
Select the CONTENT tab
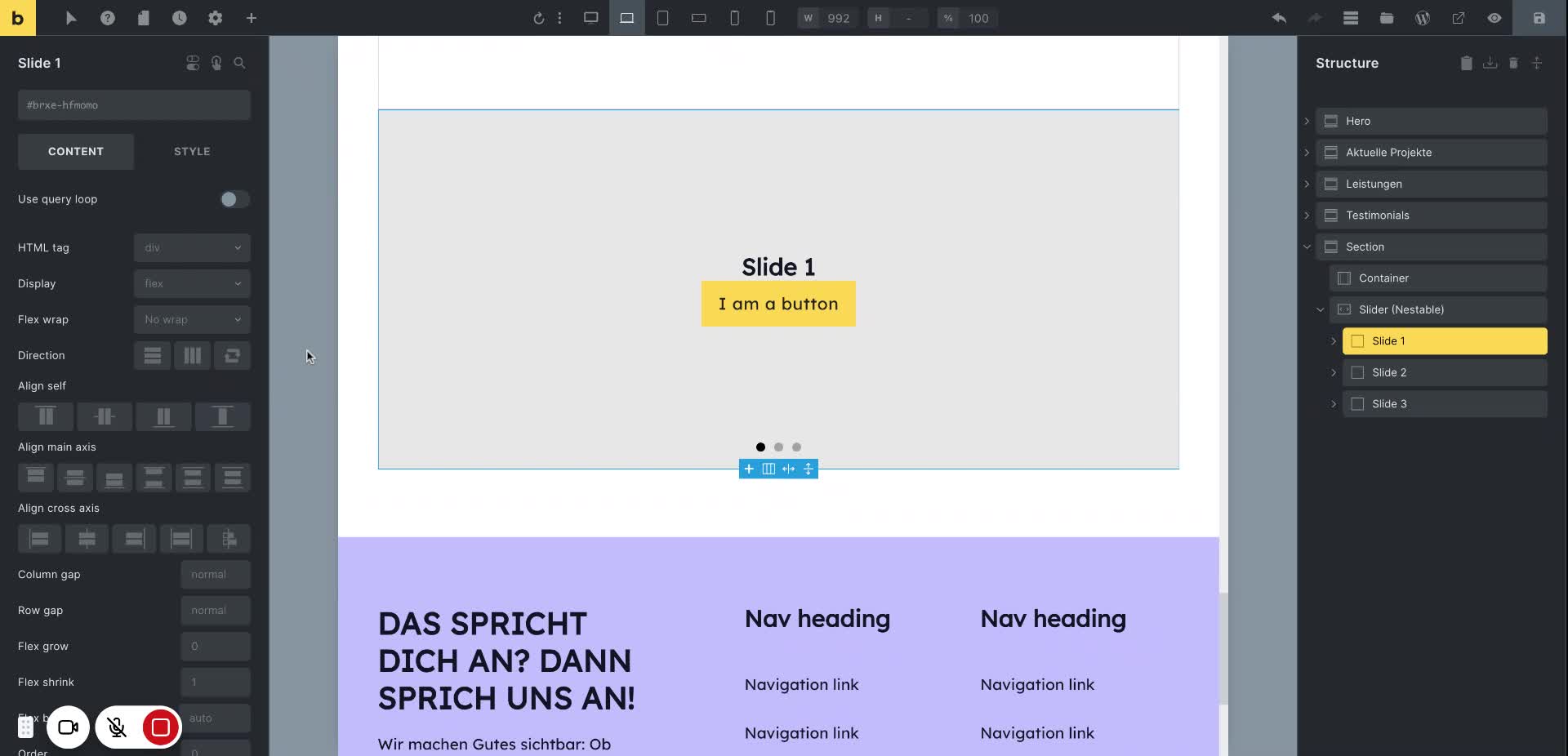[76, 152]
